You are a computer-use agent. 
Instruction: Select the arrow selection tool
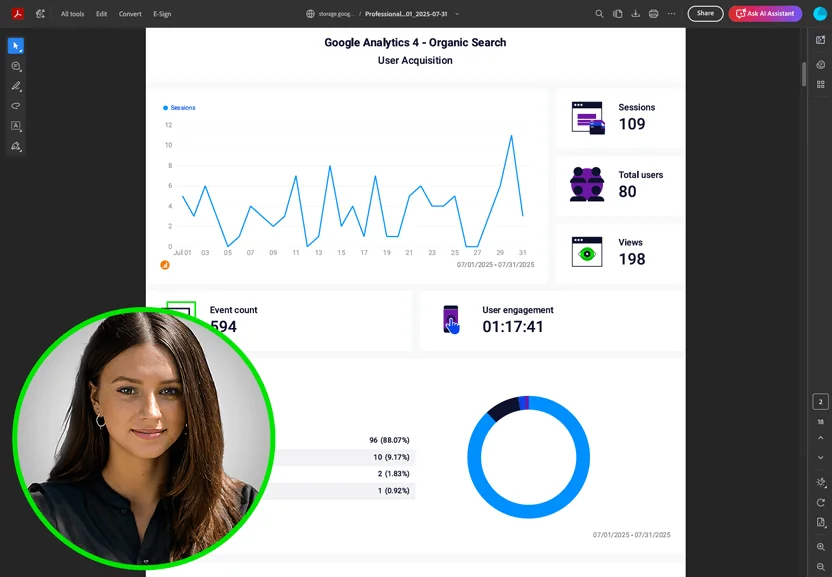point(16,46)
